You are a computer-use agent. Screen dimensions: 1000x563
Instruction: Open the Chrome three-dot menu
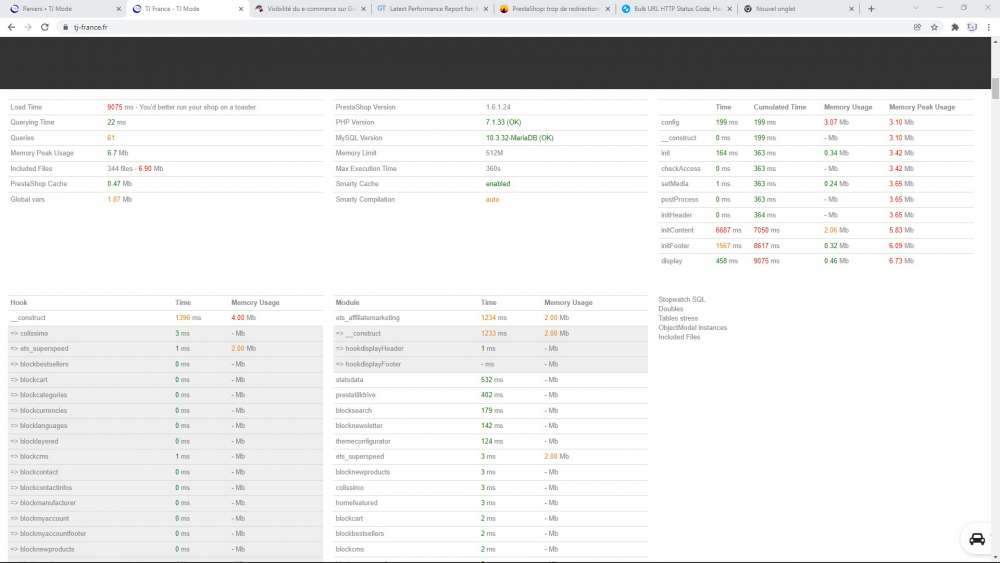coord(989,27)
